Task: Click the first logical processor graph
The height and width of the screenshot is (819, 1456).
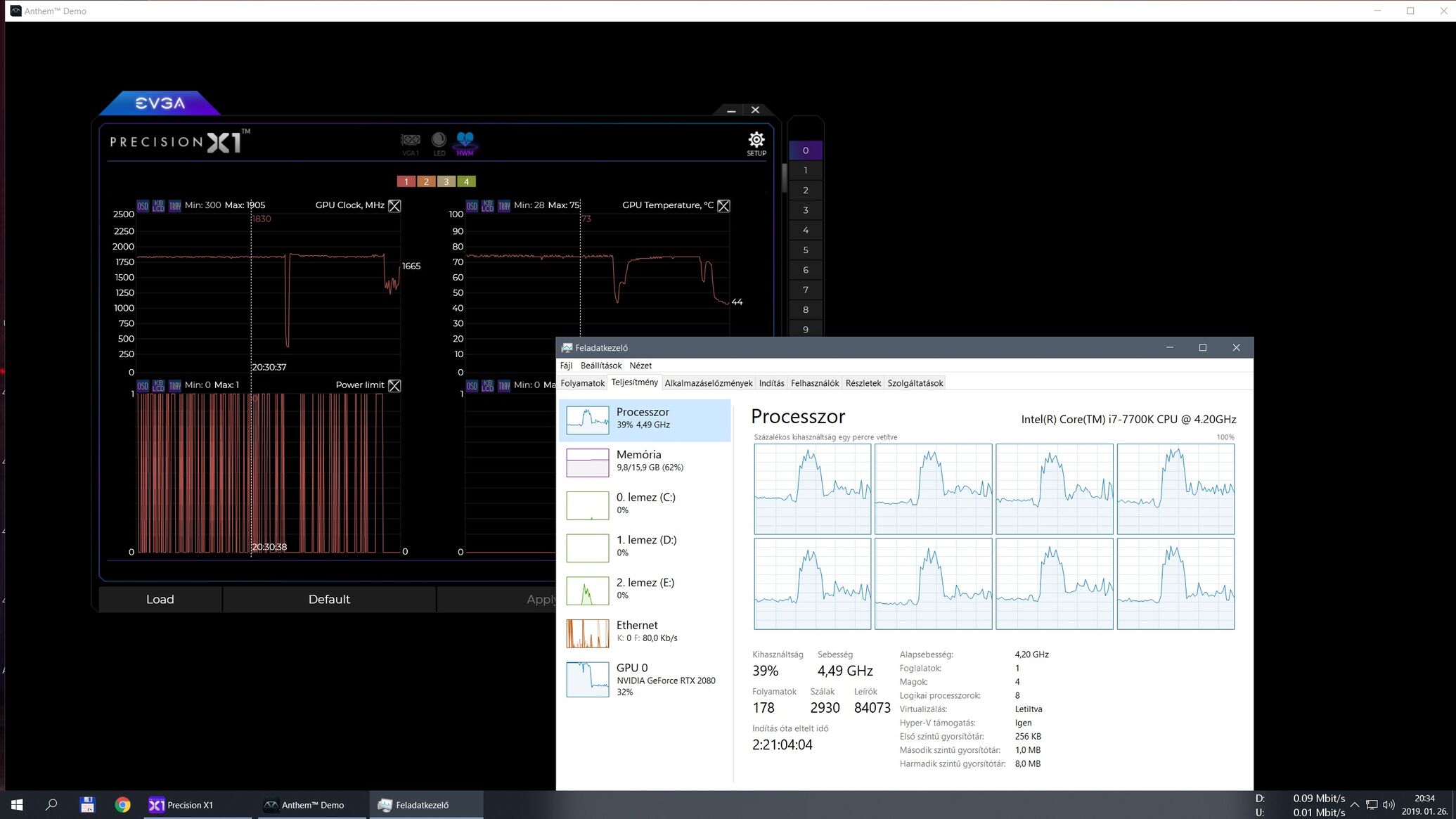Action: click(812, 489)
